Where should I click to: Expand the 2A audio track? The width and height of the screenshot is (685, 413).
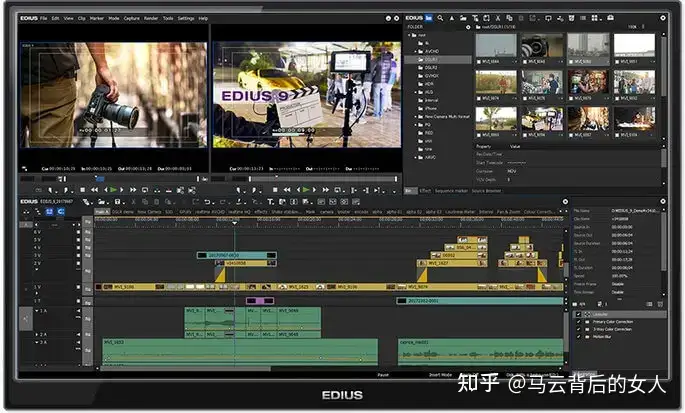coord(37,334)
